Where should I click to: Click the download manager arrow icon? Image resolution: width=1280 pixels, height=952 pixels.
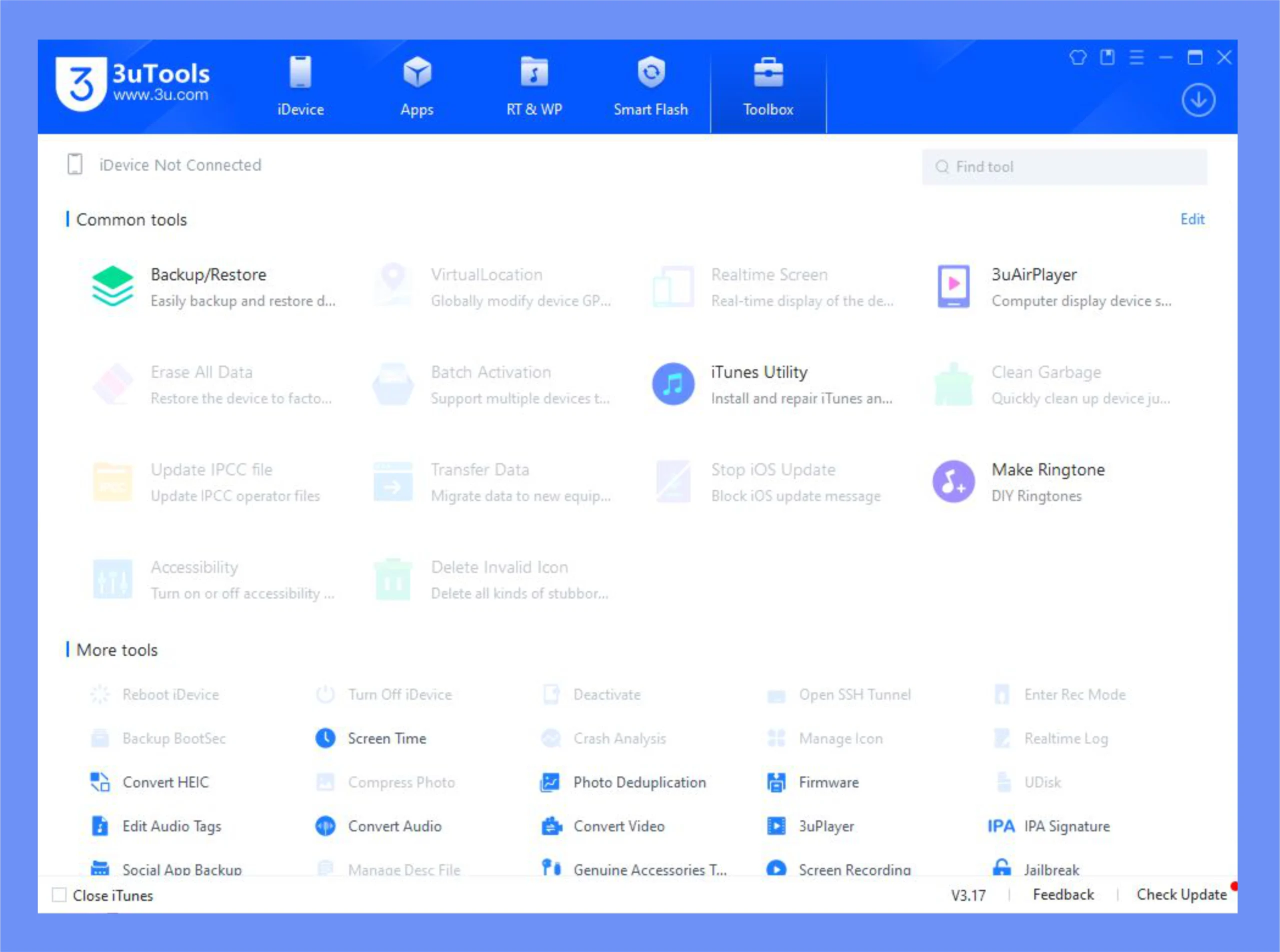(1198, 101)
